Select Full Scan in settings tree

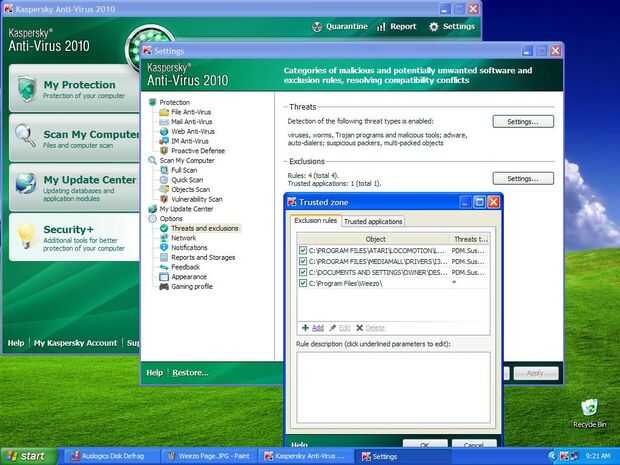click(184, 170)
